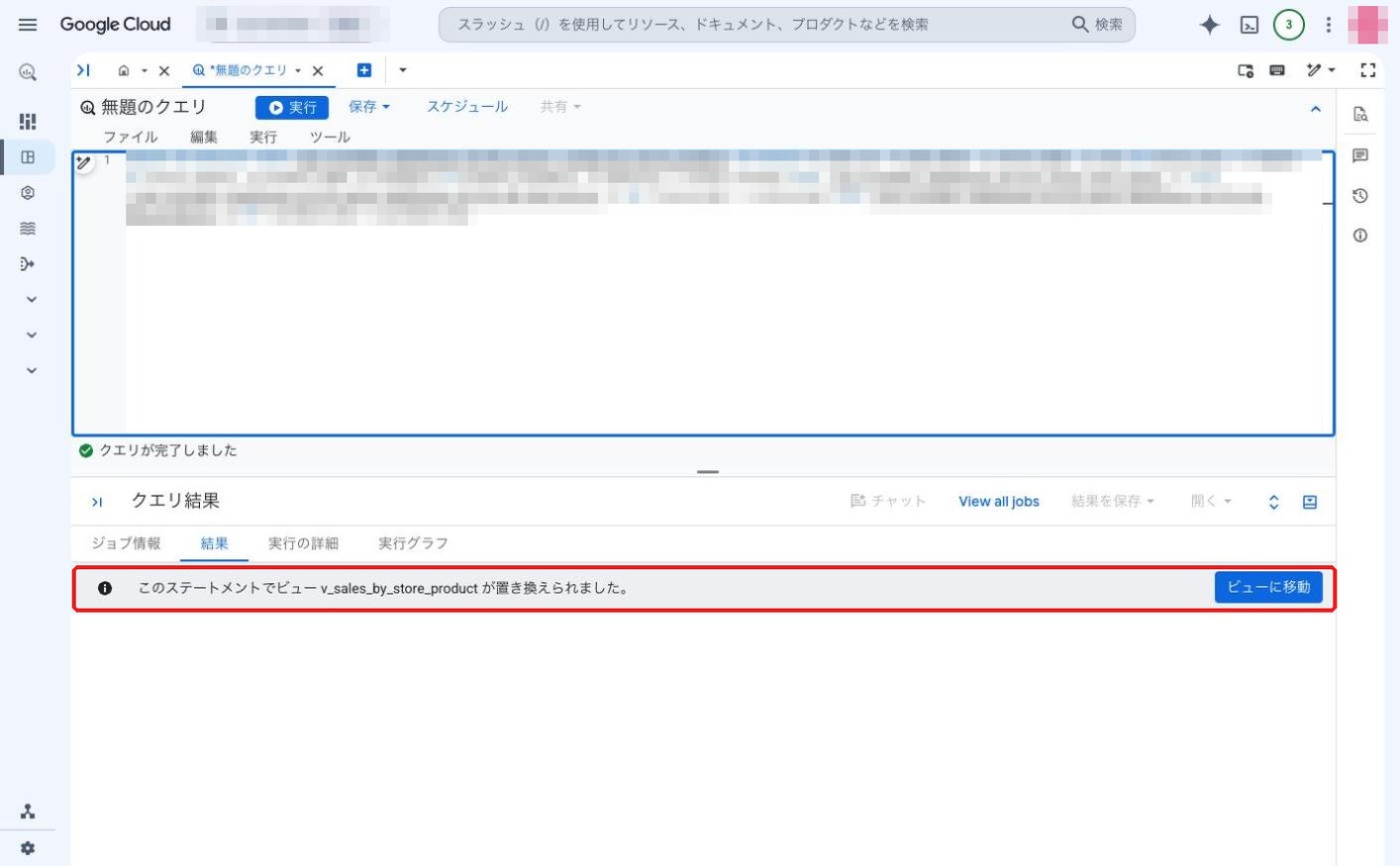Screen dimensions: 1400x866
Task: Open the 結果を保存 dropdown
Action: (x=1113, y=502)
